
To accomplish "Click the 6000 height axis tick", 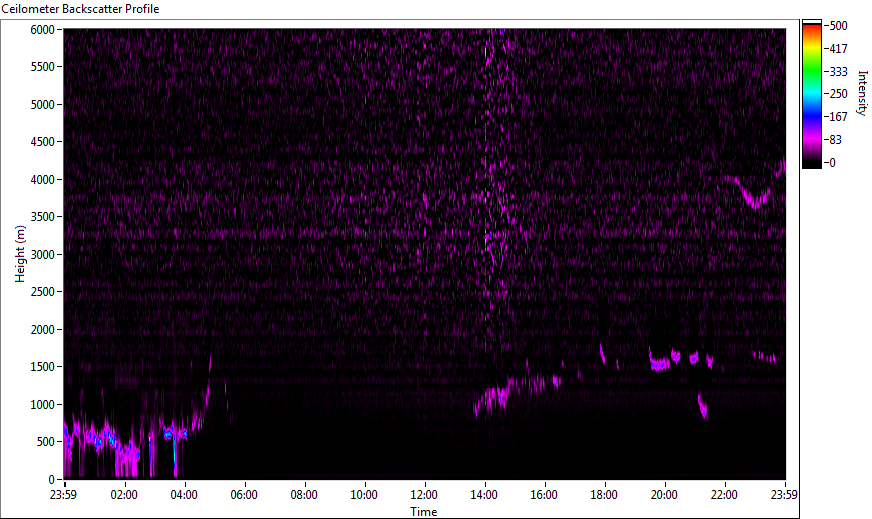I will 42,29.
